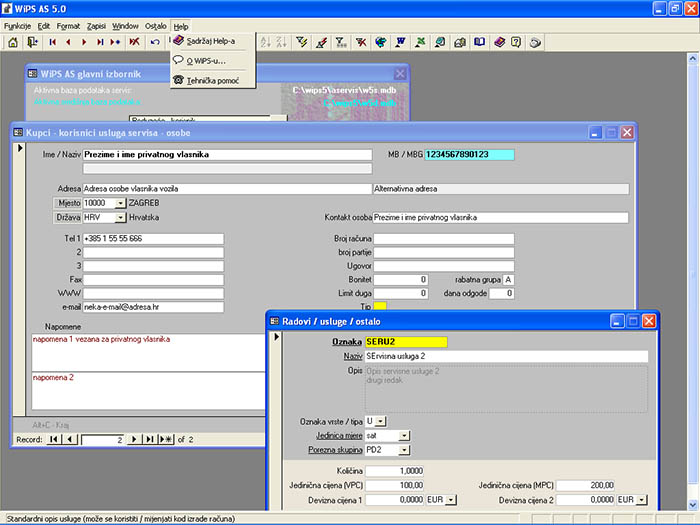Click filter by selection toolbar icon
This screenshot has height=525, width=700.
(x=302, y=42)
